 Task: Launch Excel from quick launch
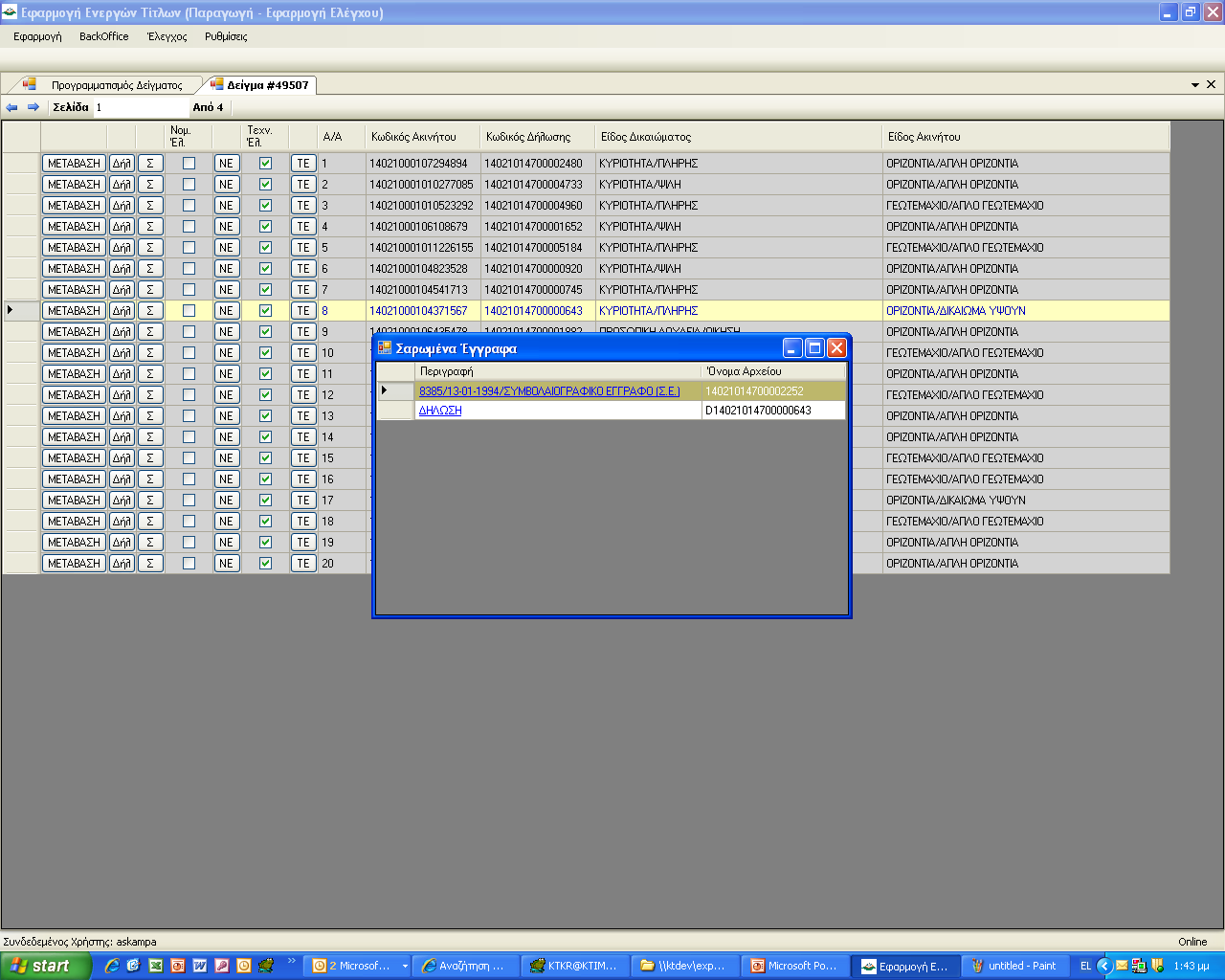point(155,966)
